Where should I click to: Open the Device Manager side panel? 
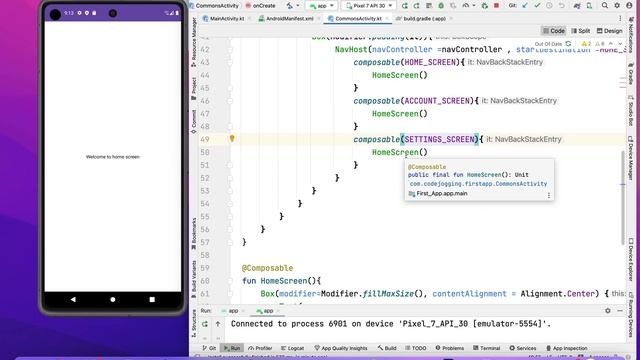tap(631, 158)
